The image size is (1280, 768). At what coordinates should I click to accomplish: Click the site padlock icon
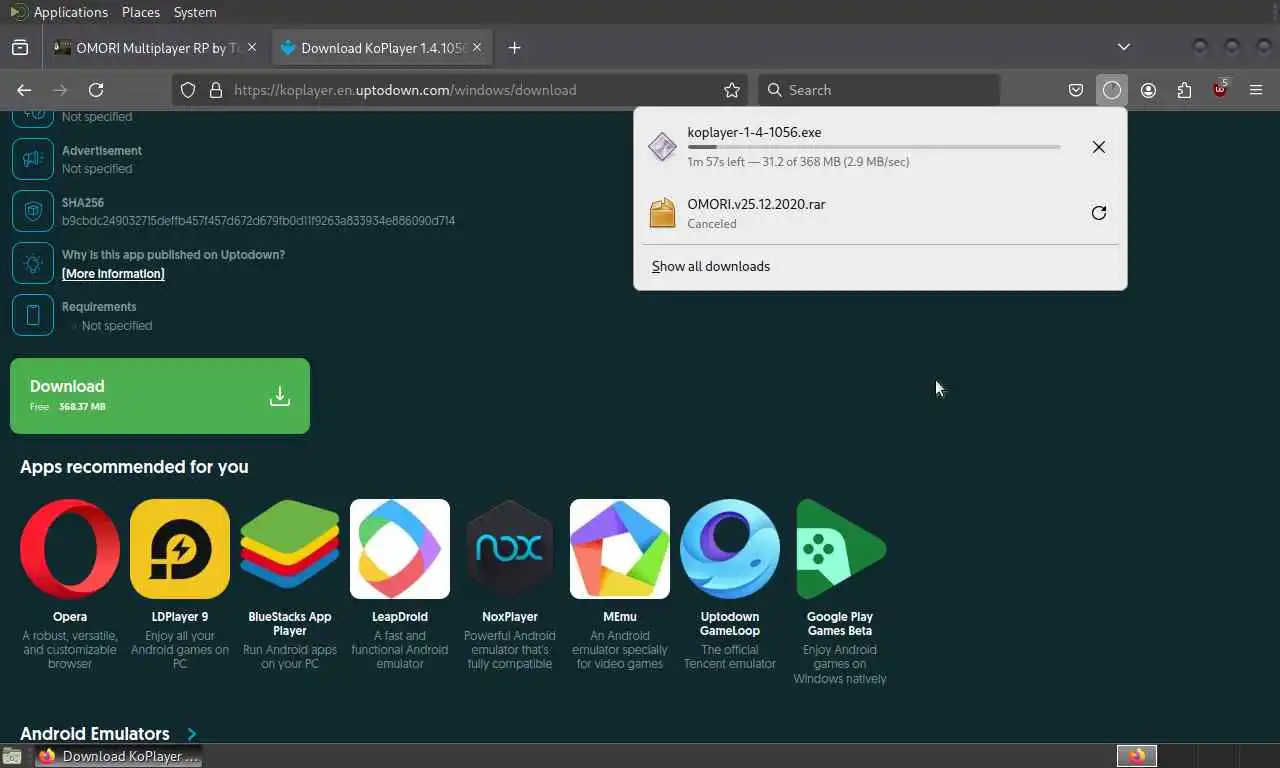point(215,90)
